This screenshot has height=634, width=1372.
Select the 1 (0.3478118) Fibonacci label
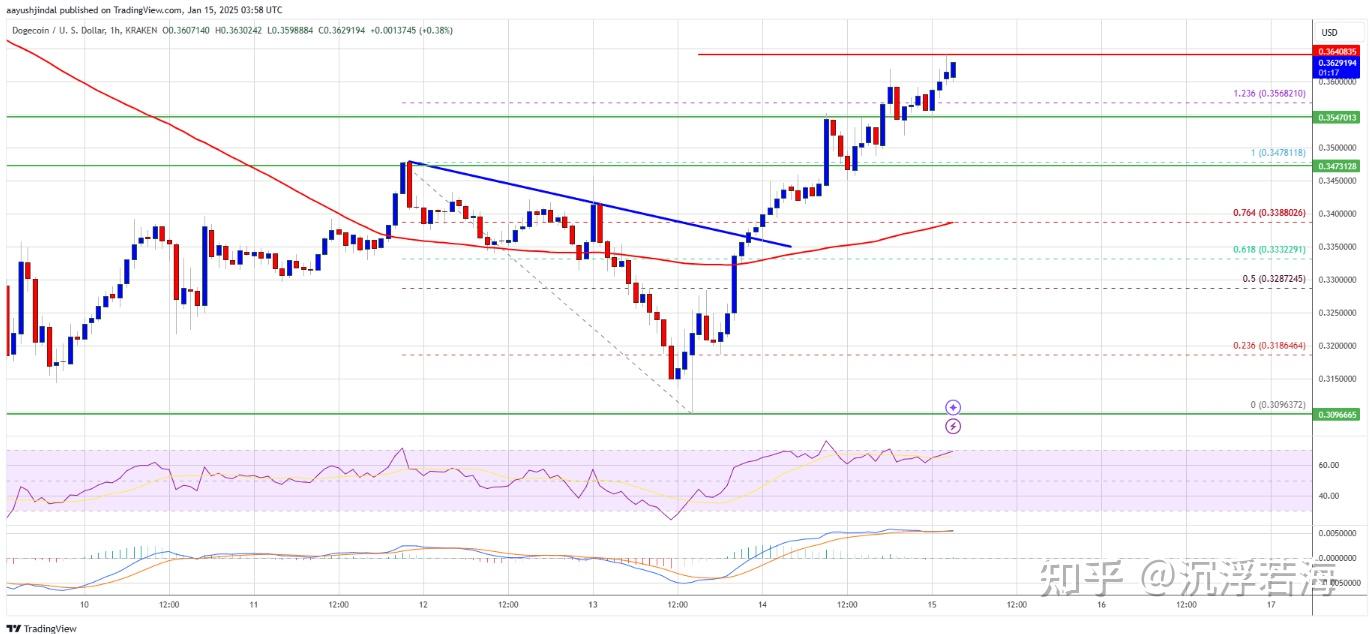pyautogui.click(x=1279, y=153)
